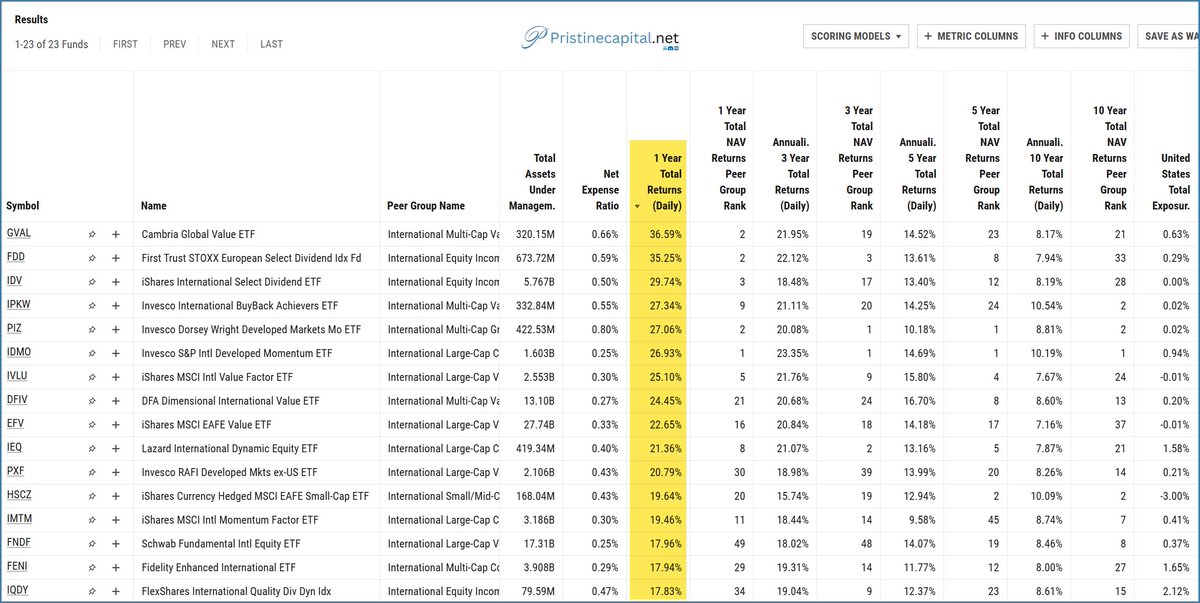
Task: Pin the IEQ row
Action: 91,448
